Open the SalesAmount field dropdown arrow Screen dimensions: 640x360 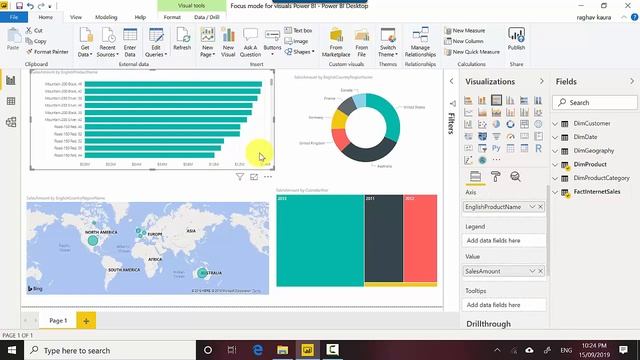click(x=532, y=271)
